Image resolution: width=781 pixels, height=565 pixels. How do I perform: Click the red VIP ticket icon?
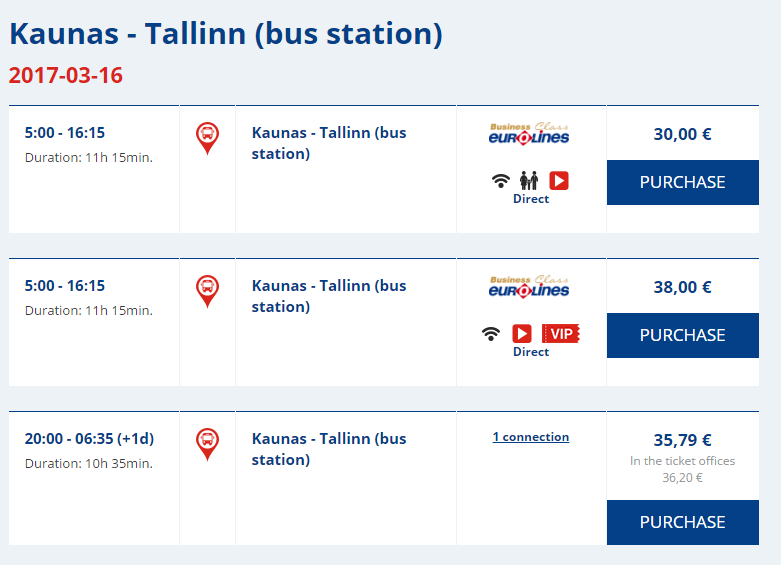[561, 333]
